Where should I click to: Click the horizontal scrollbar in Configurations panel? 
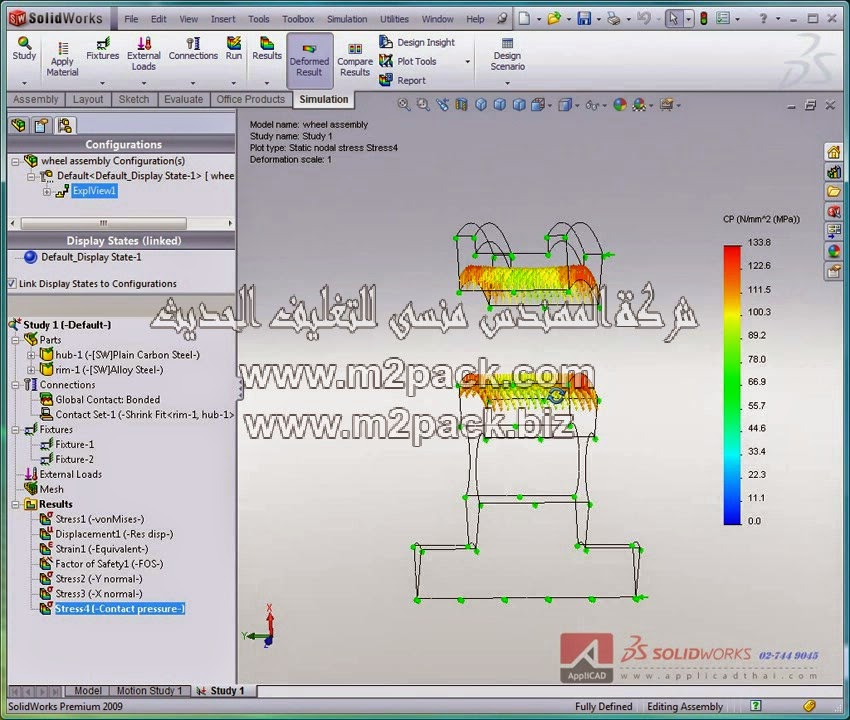coord(104,223)
